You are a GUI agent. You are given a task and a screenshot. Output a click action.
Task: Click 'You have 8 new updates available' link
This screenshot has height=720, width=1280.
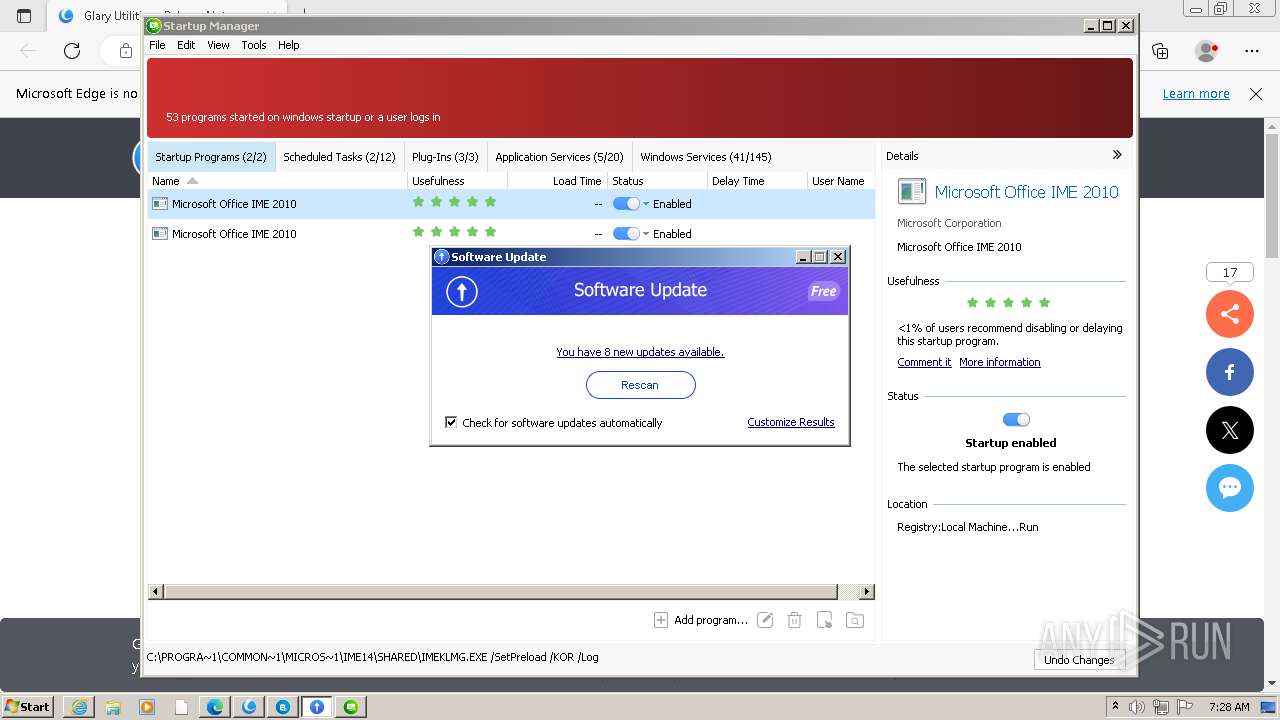click(x=640, y=352)
